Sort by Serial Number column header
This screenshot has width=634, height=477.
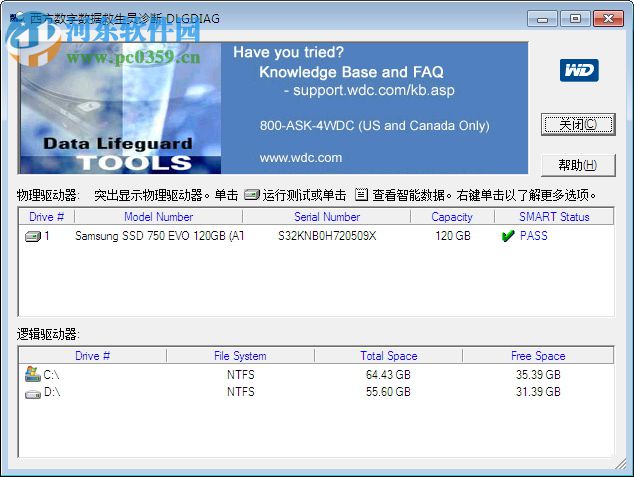327,217
